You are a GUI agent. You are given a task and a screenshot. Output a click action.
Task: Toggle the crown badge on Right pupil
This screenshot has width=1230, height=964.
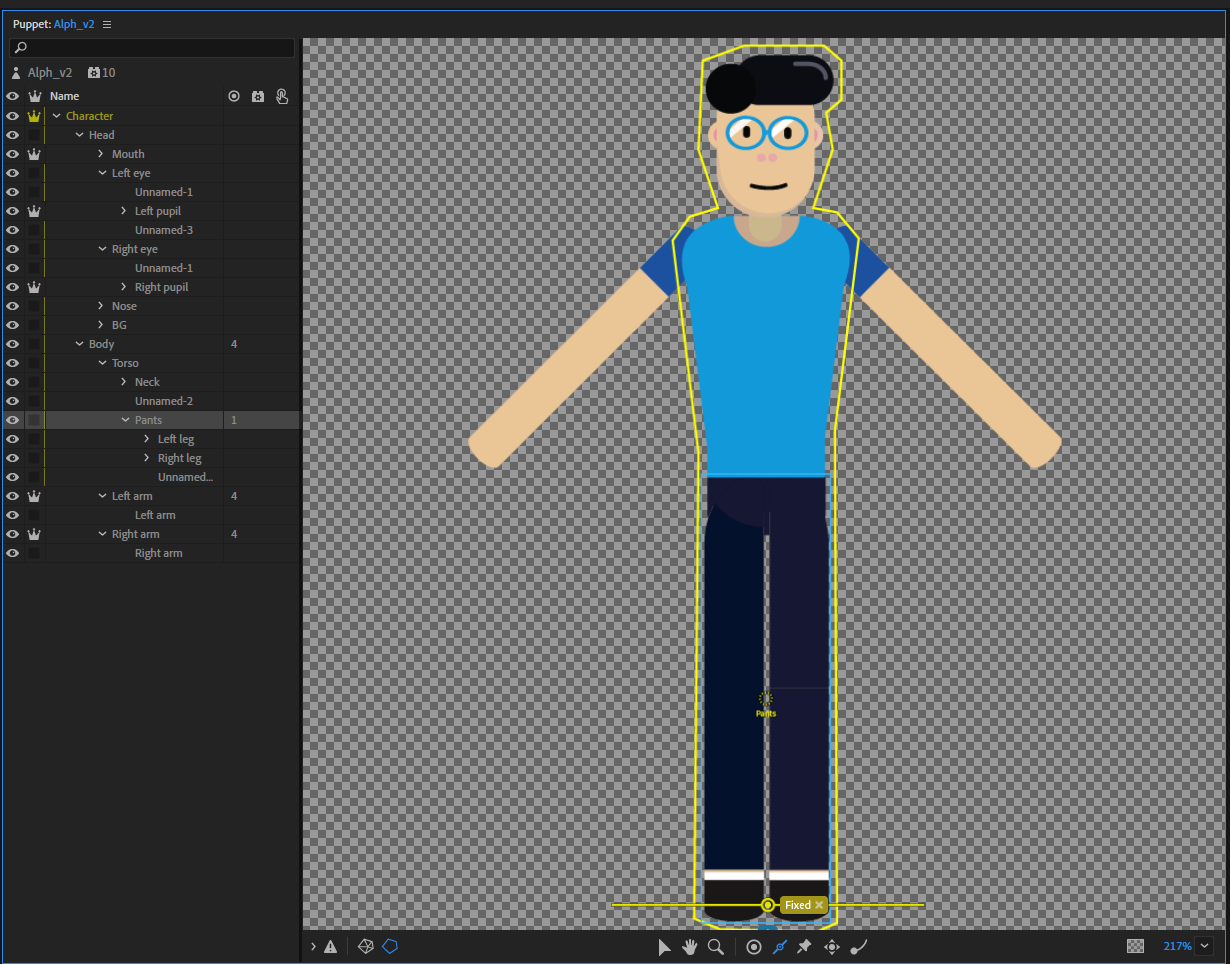point(34,286)
